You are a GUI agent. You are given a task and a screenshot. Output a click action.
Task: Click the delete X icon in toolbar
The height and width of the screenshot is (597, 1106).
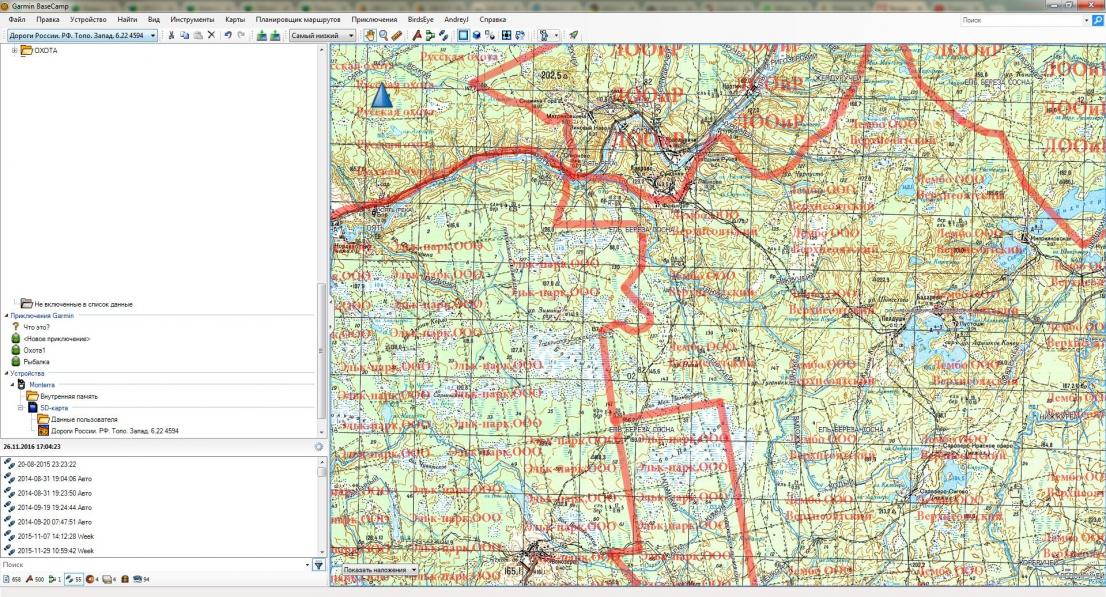(x=211, y=35)
